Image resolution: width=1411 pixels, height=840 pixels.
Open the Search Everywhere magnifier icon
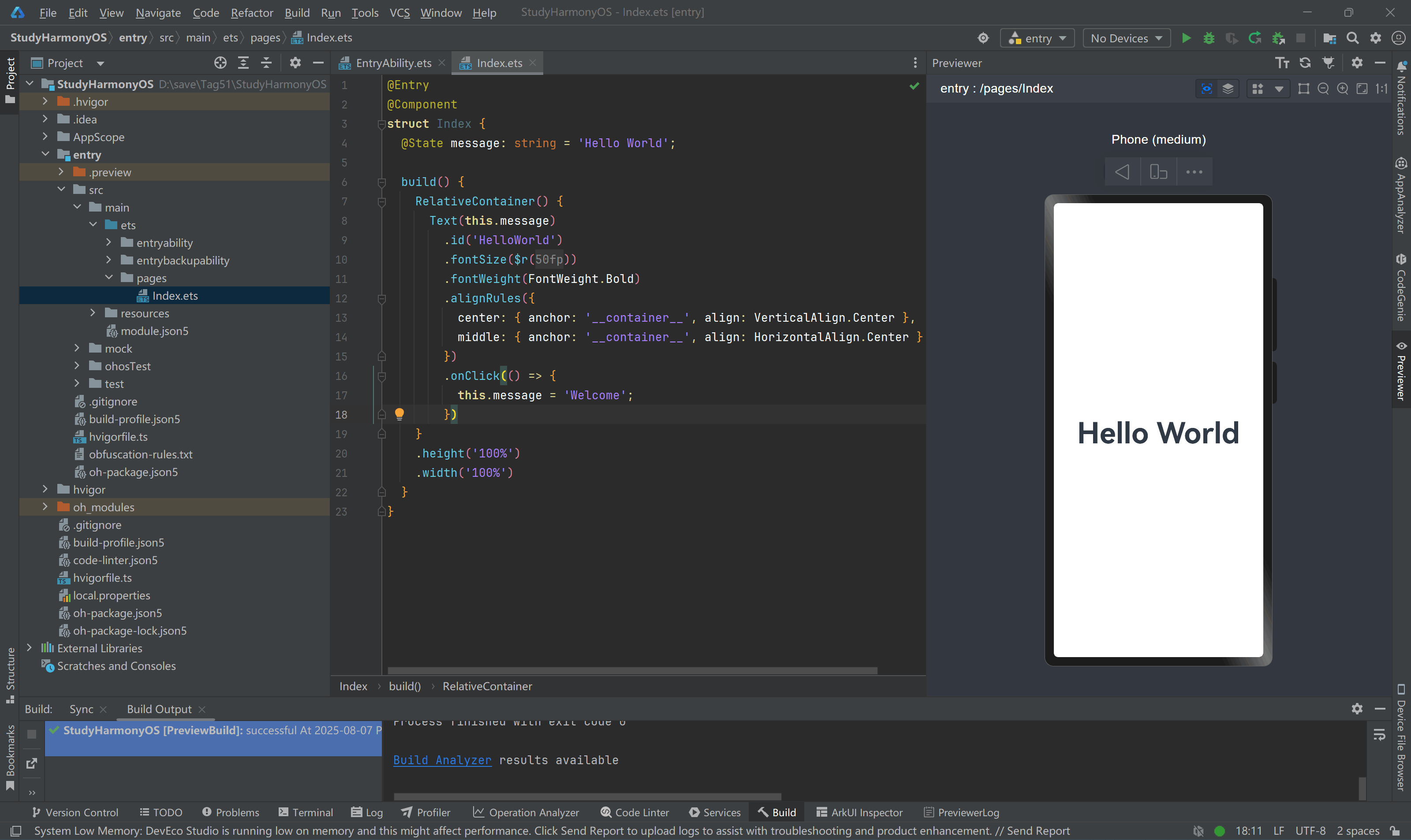1352,38
